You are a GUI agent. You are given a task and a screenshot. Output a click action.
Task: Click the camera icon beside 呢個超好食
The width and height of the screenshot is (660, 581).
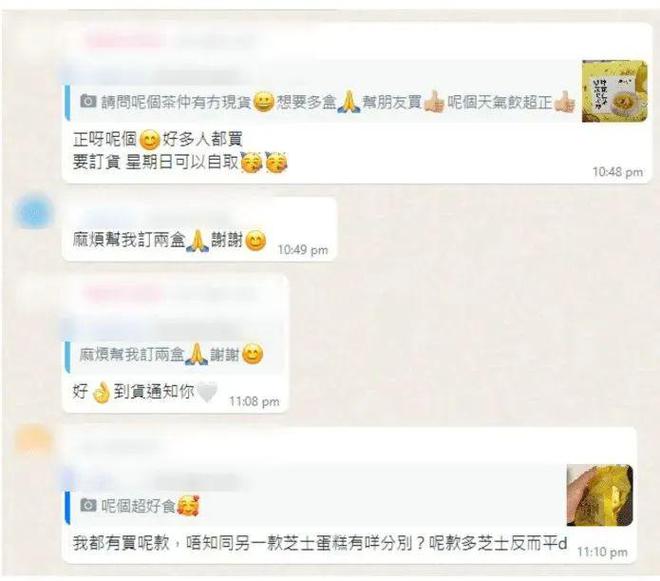pyautogui.click(x=88, y=505)
